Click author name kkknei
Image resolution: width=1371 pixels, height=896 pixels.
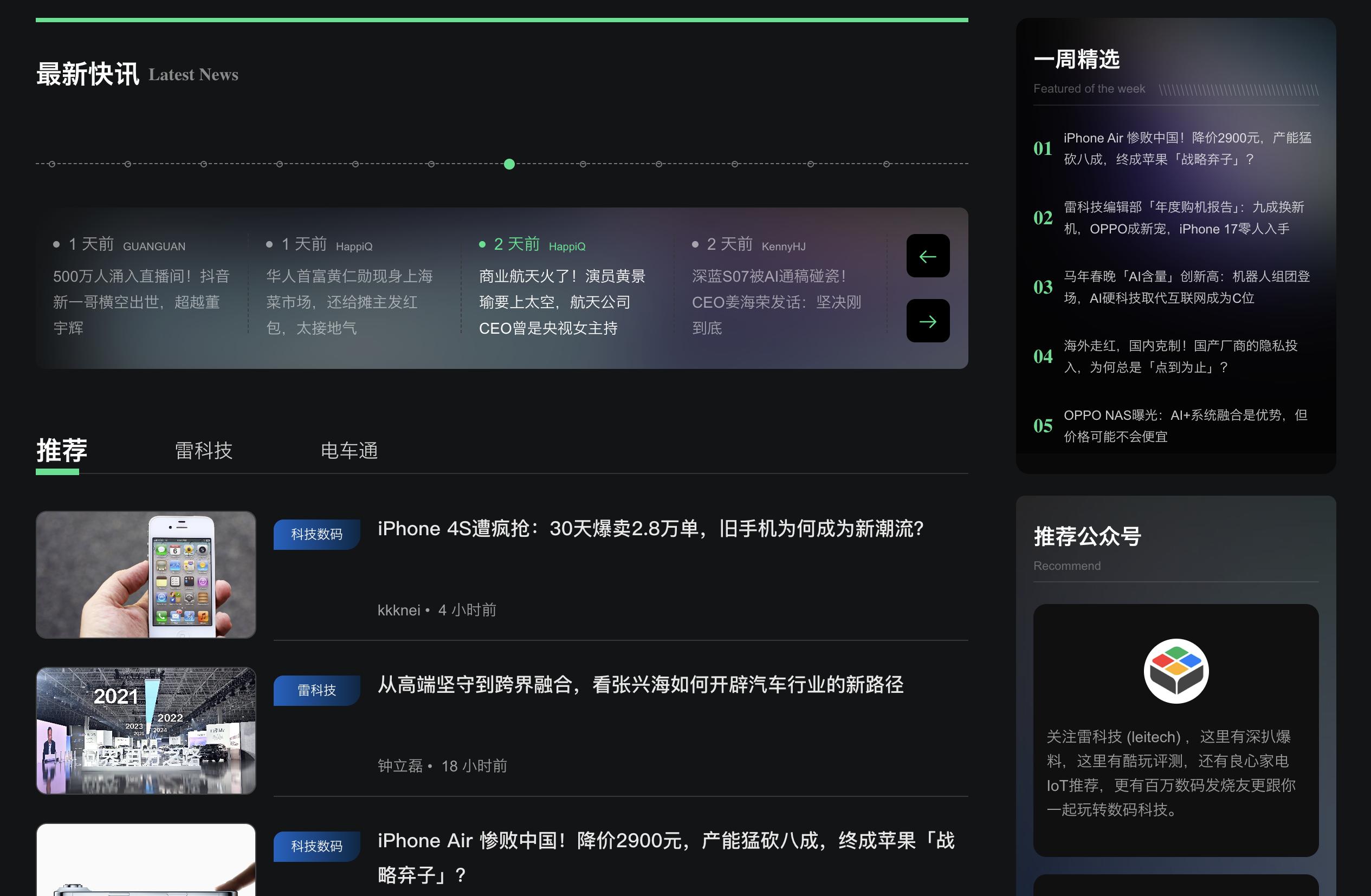coord(399,610)
